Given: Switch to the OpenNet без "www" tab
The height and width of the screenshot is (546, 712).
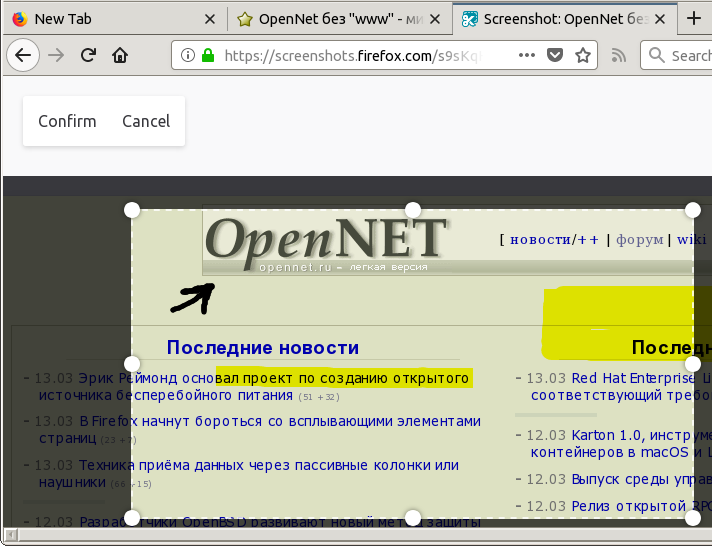Looking at the screenshot, I should (x=330, y=19).
